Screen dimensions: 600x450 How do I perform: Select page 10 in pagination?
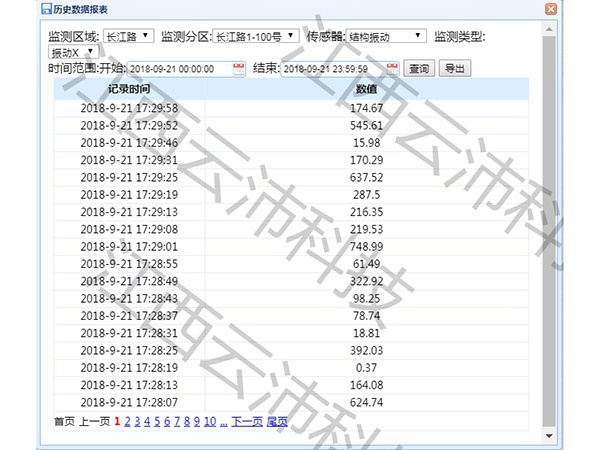(210, 422)
